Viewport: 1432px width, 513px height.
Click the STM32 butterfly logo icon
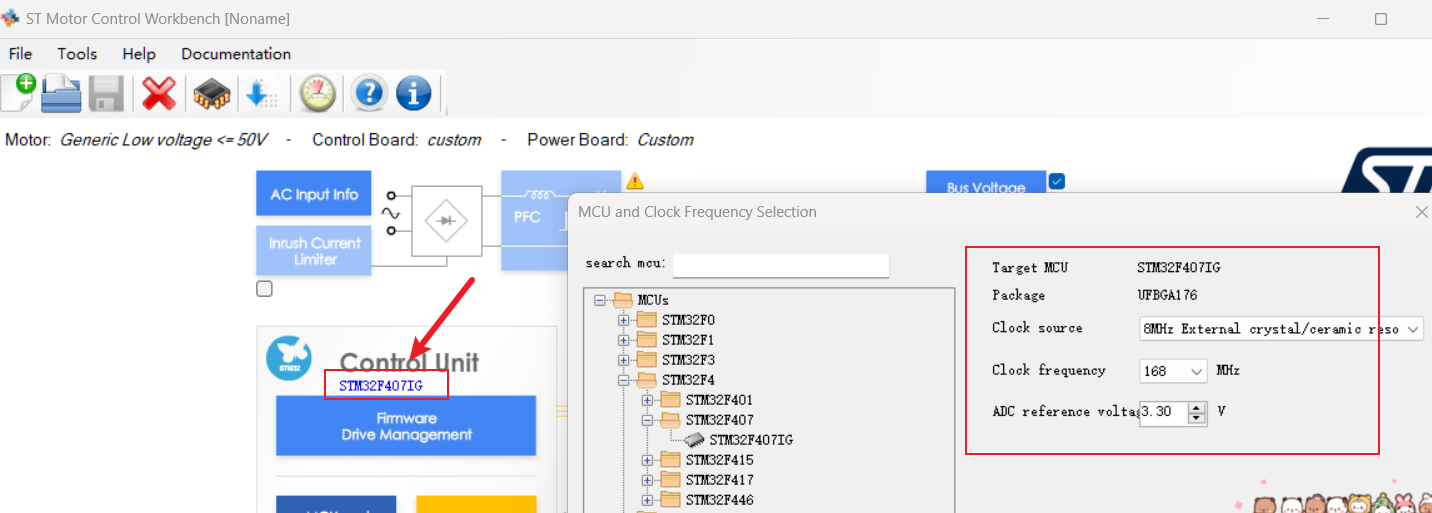click(x=289, y=358)
